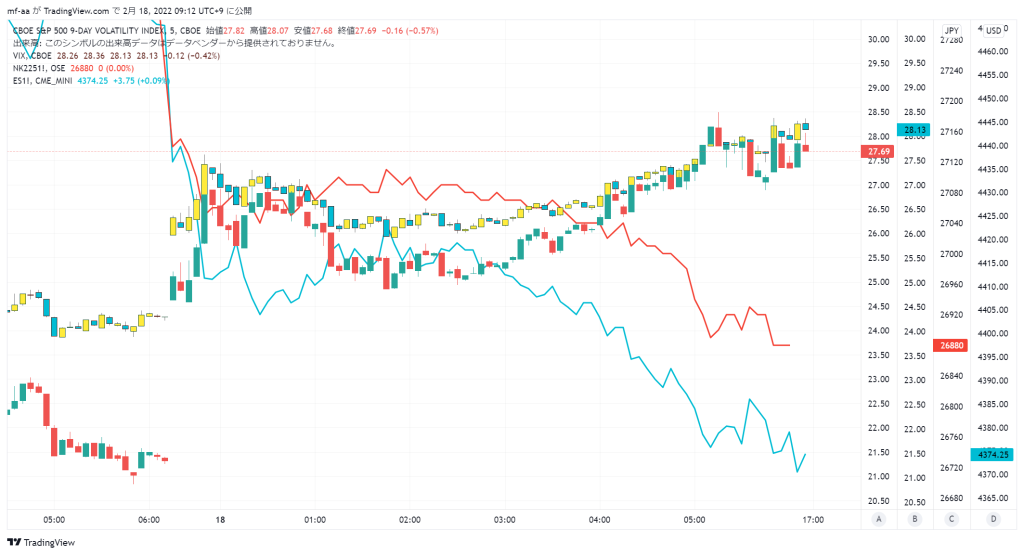Viewport: 1024px width, 555px height.
Task: Click the 4365.00 tick on the USD scale
Action: coord(993,498)
